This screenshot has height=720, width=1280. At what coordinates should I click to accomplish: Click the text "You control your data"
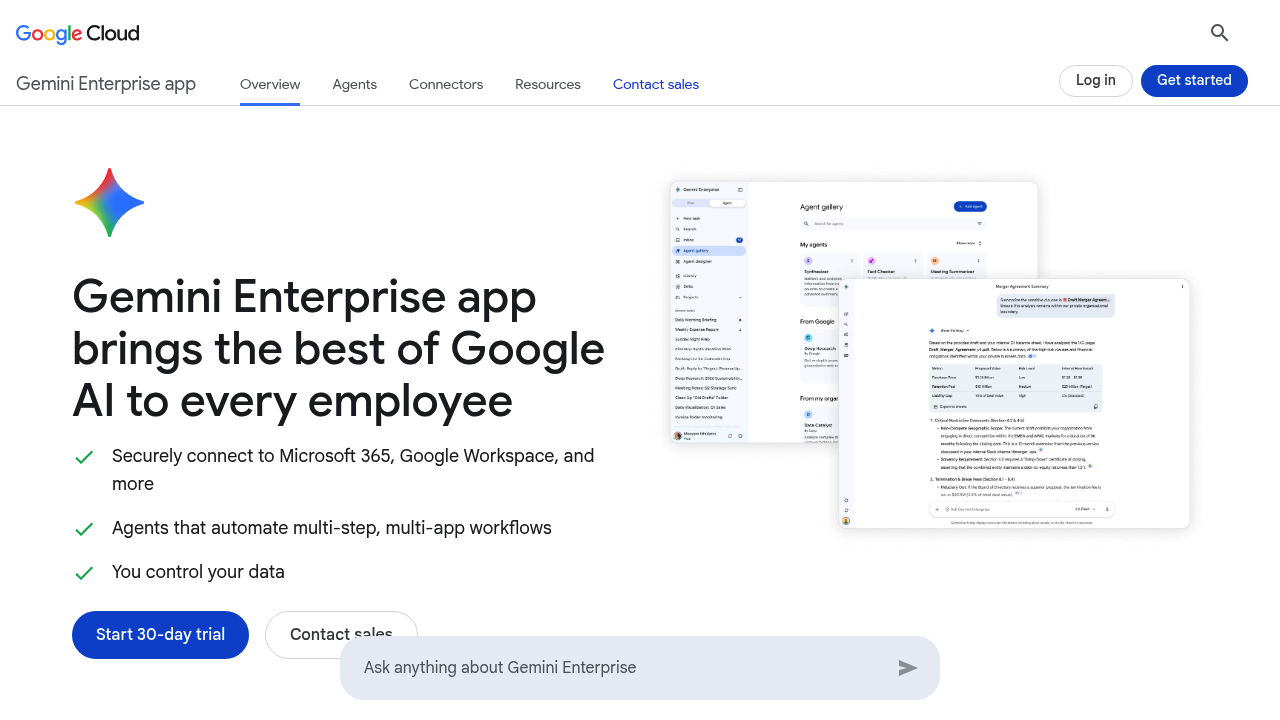coord(198,572)
